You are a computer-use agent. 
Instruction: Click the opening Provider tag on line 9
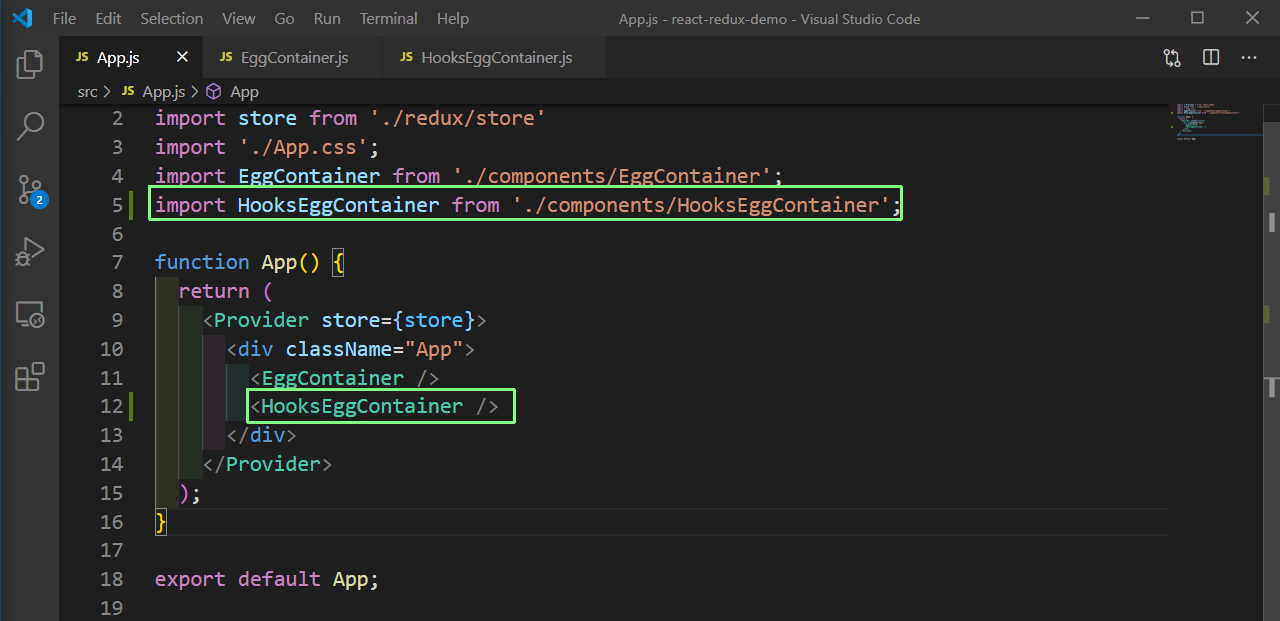pos(344,320)
